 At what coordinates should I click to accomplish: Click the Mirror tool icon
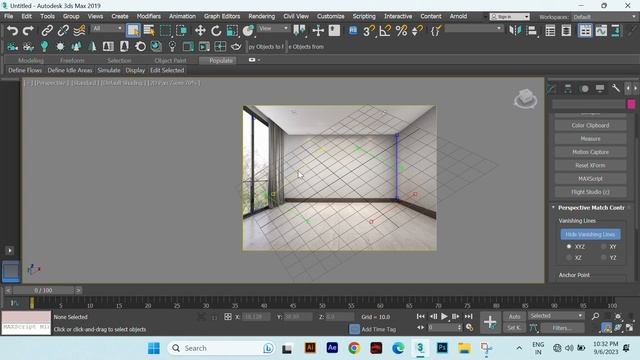coord(515,31)
